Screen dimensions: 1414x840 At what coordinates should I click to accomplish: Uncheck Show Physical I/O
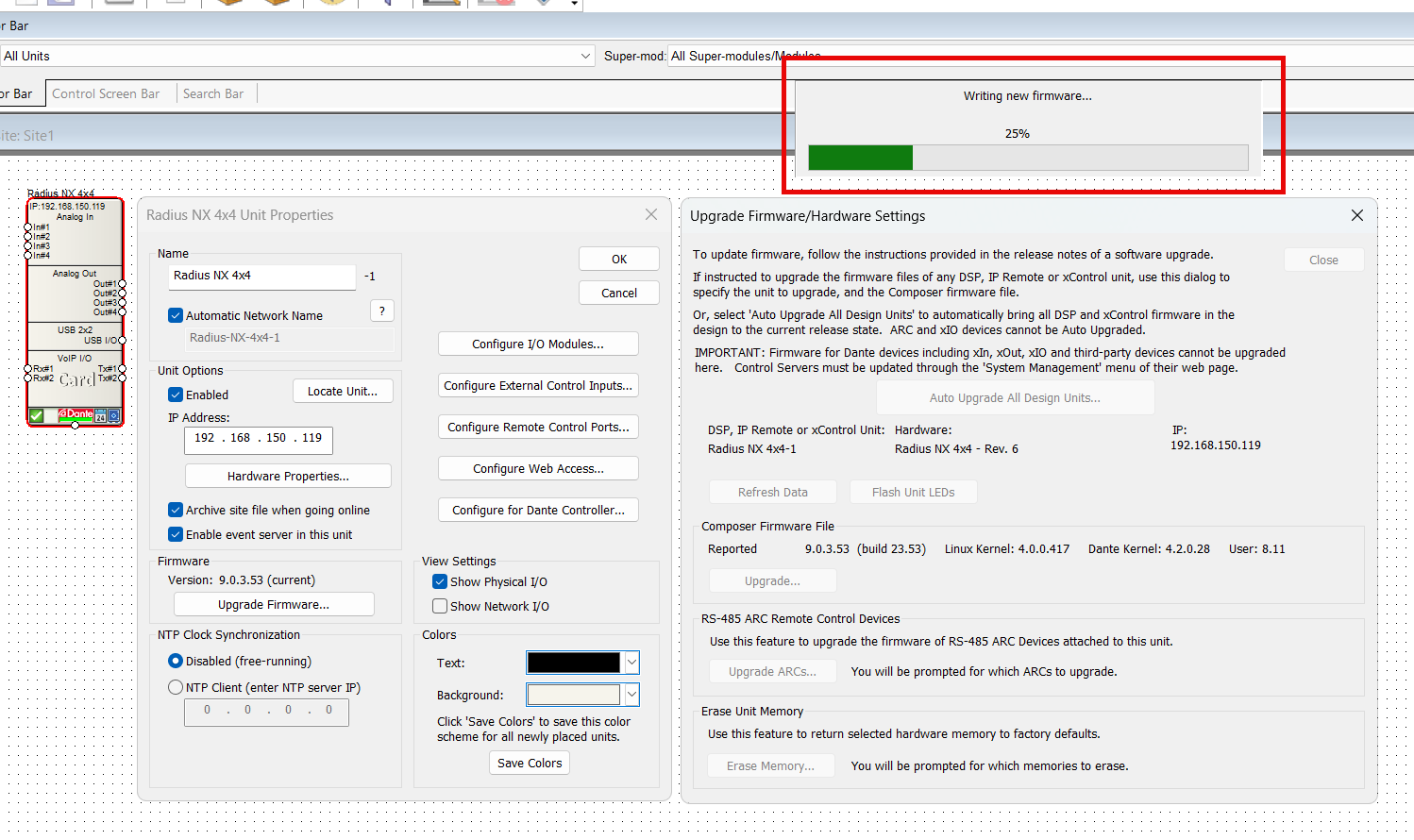tap(440, 581)
